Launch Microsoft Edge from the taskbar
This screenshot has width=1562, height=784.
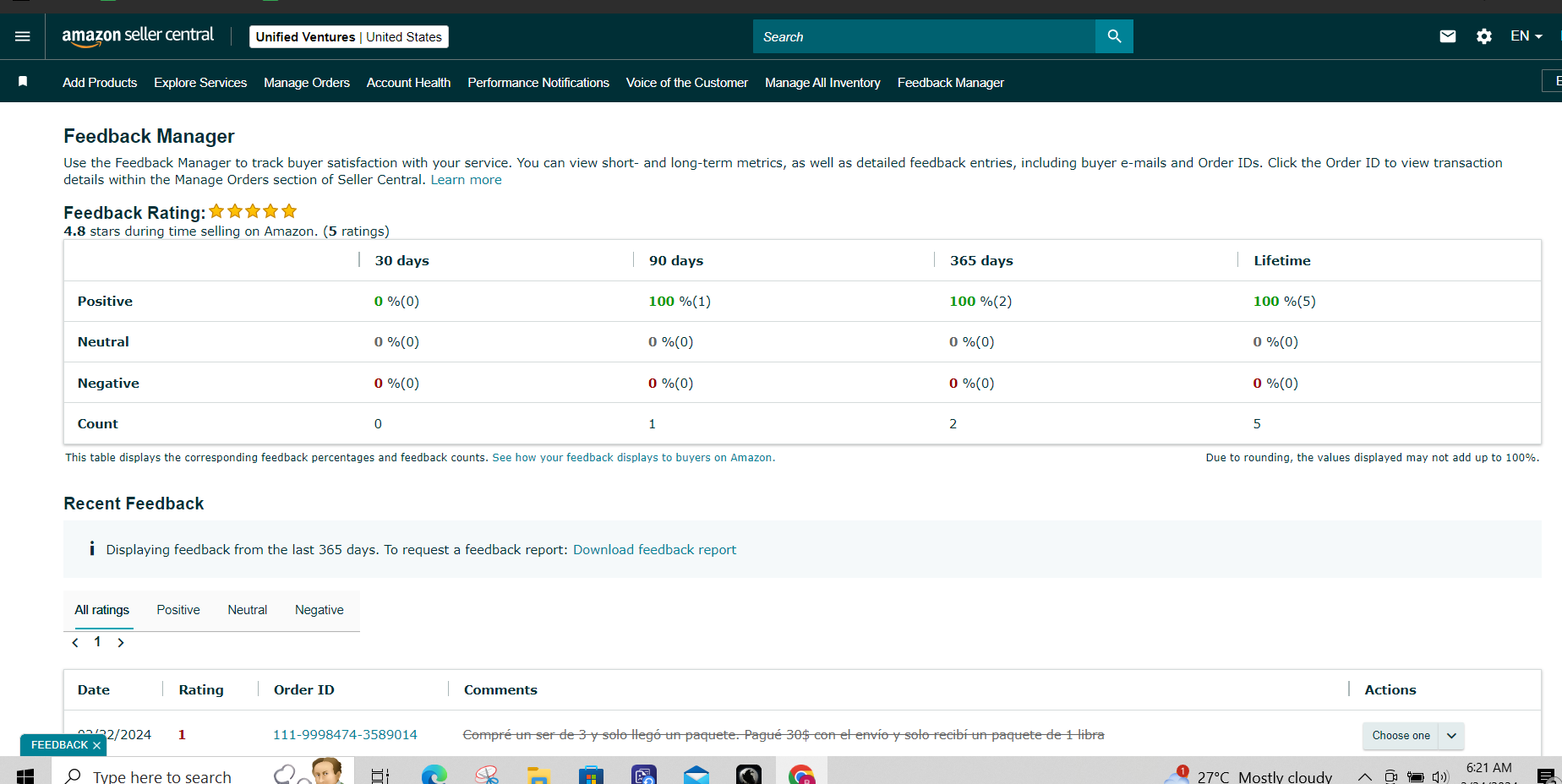pyautogui.click(x=434, y=775)
